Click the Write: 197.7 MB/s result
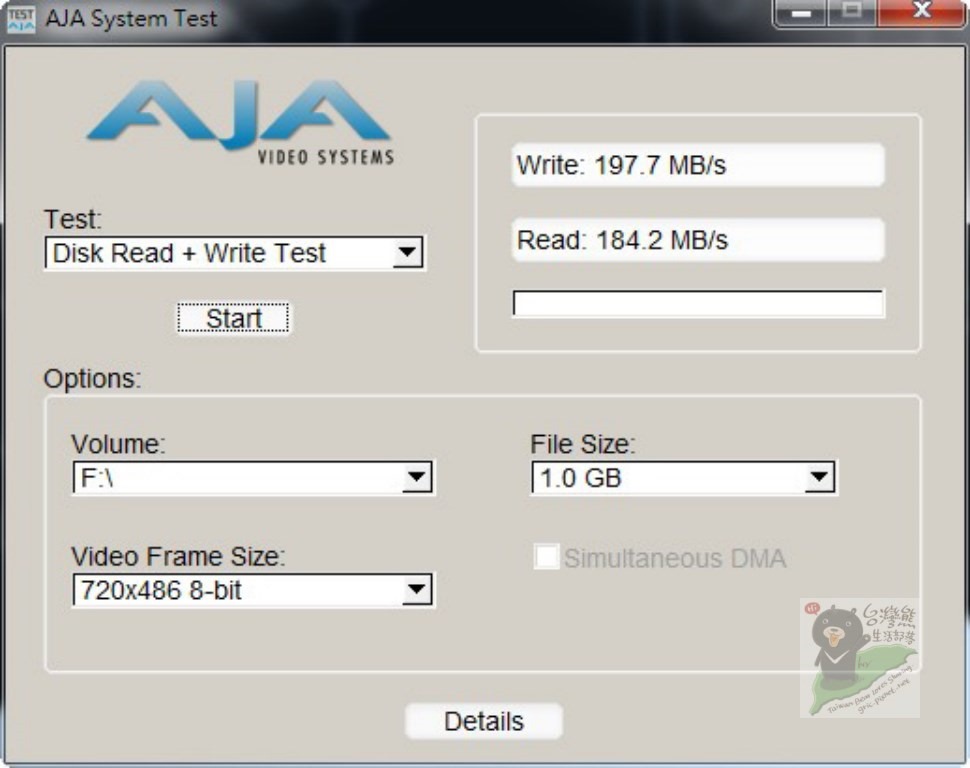 point(698,165)
